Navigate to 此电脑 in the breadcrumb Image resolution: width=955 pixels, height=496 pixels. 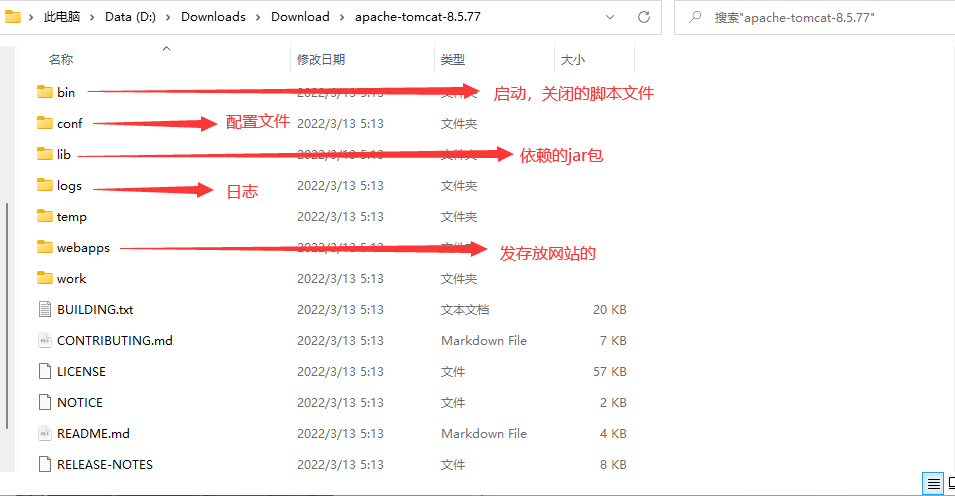point(62,17)
